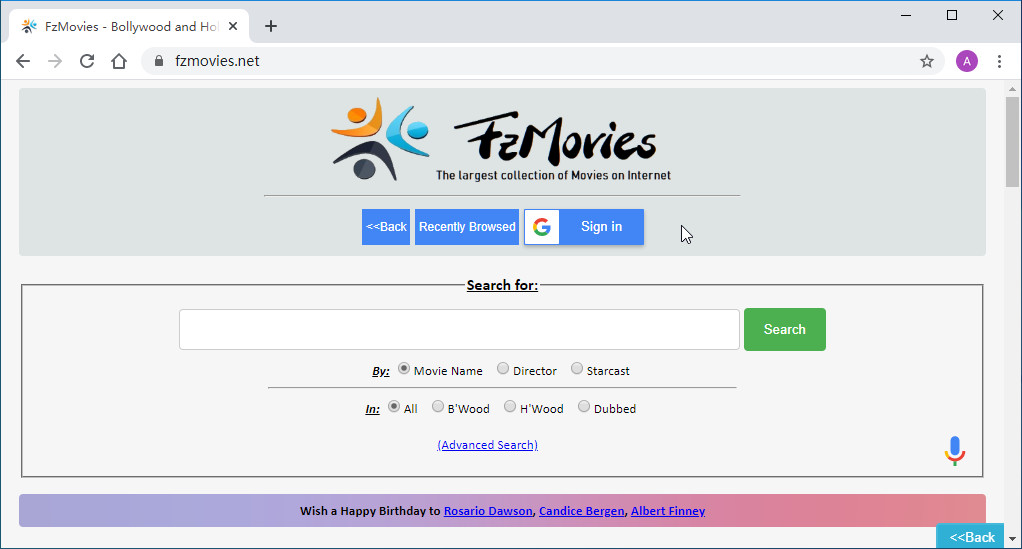The width and height of the screenshot is (1022, 549).
Task: Start voice search with microphone icon
Action: (x=955, y=451)
